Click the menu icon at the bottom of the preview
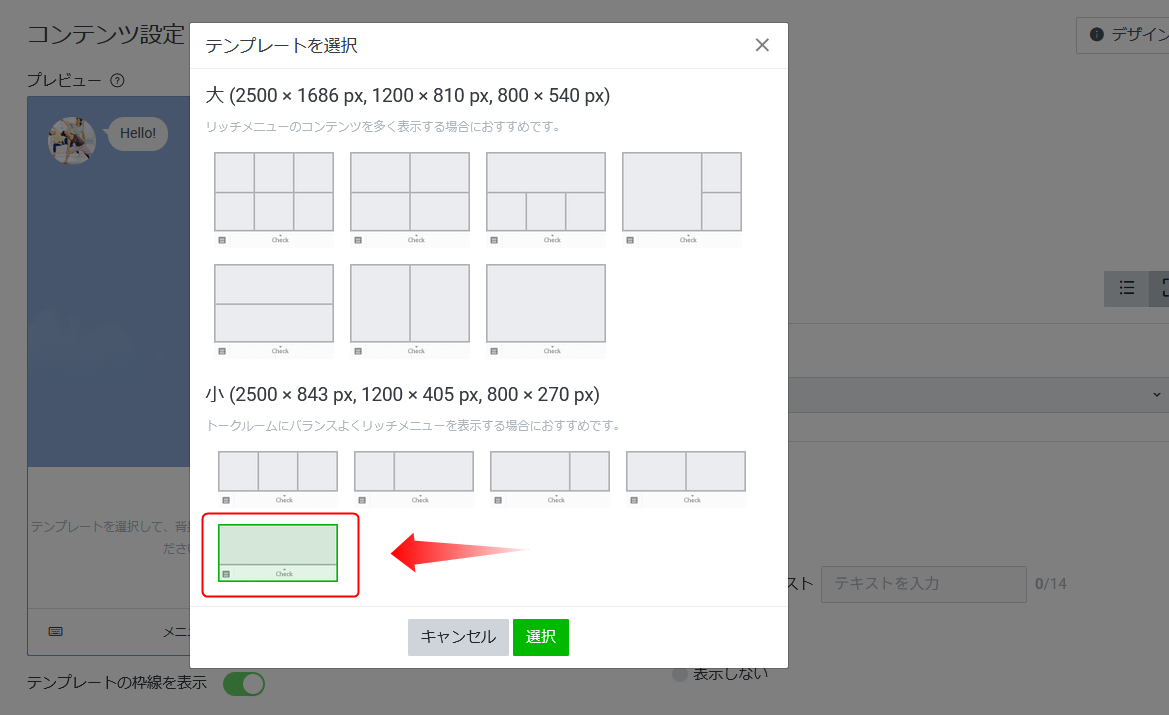Viewport: 1169px width, 715px height. tap(56, 632)
